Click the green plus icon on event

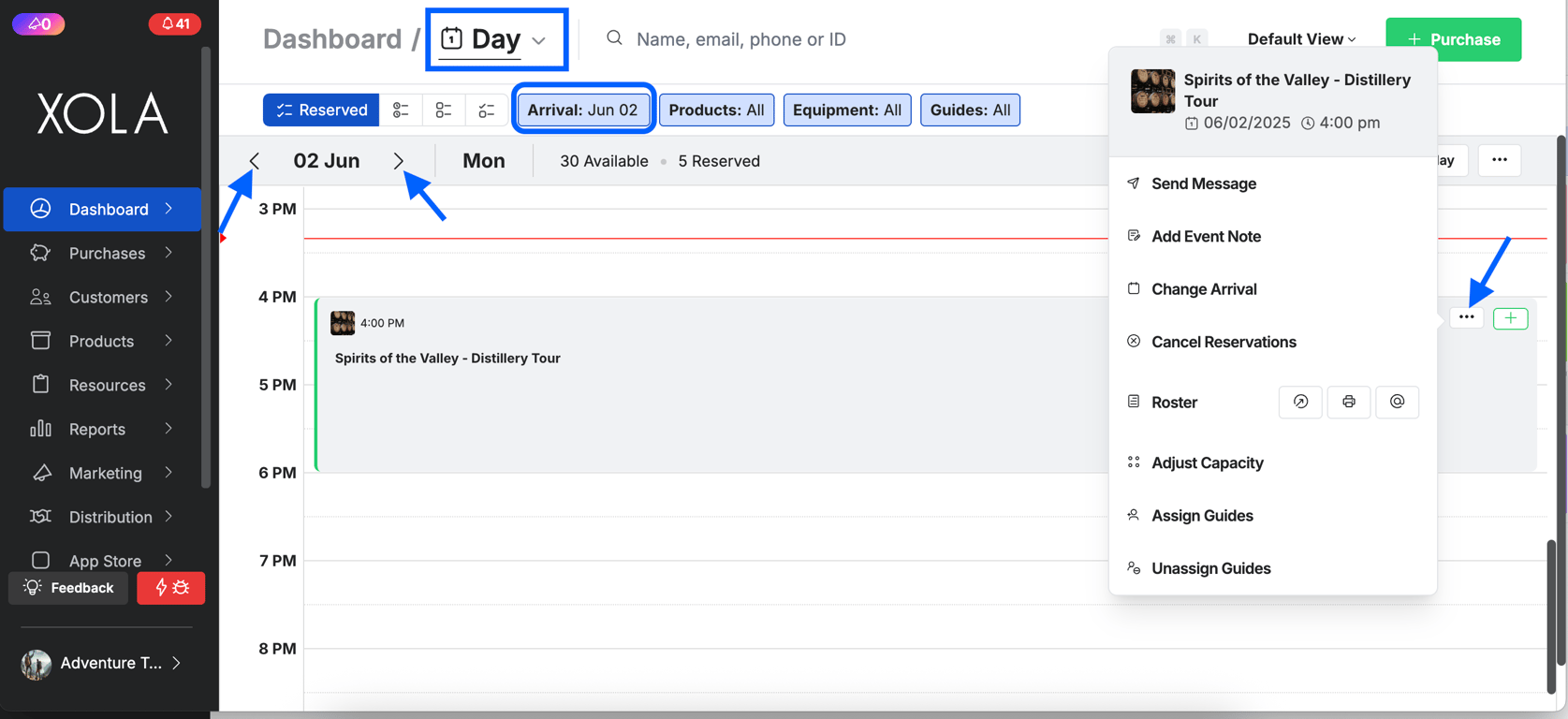click(x=1510, y=318)
